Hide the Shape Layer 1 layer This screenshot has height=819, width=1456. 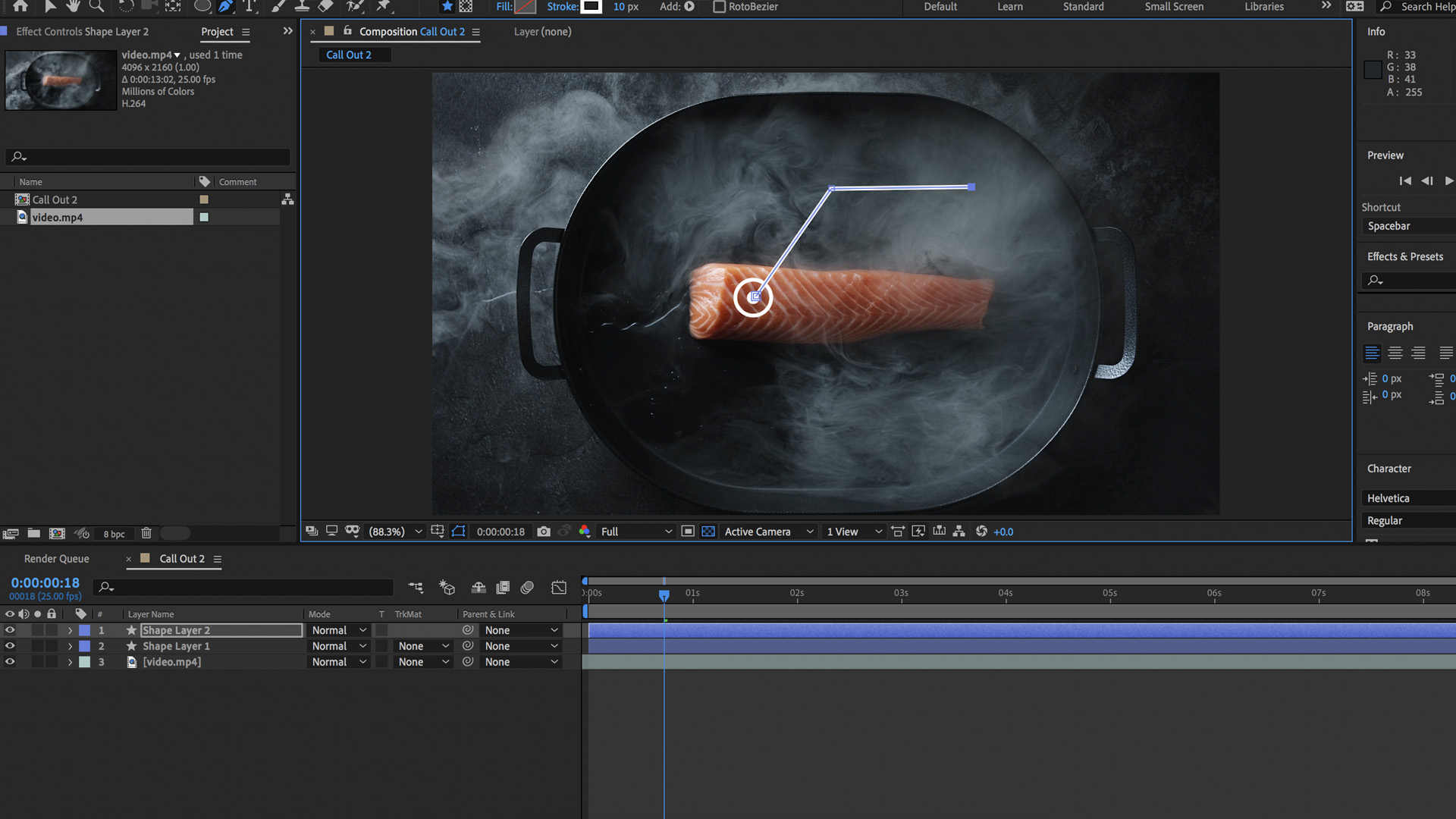(x=10, y=645)
